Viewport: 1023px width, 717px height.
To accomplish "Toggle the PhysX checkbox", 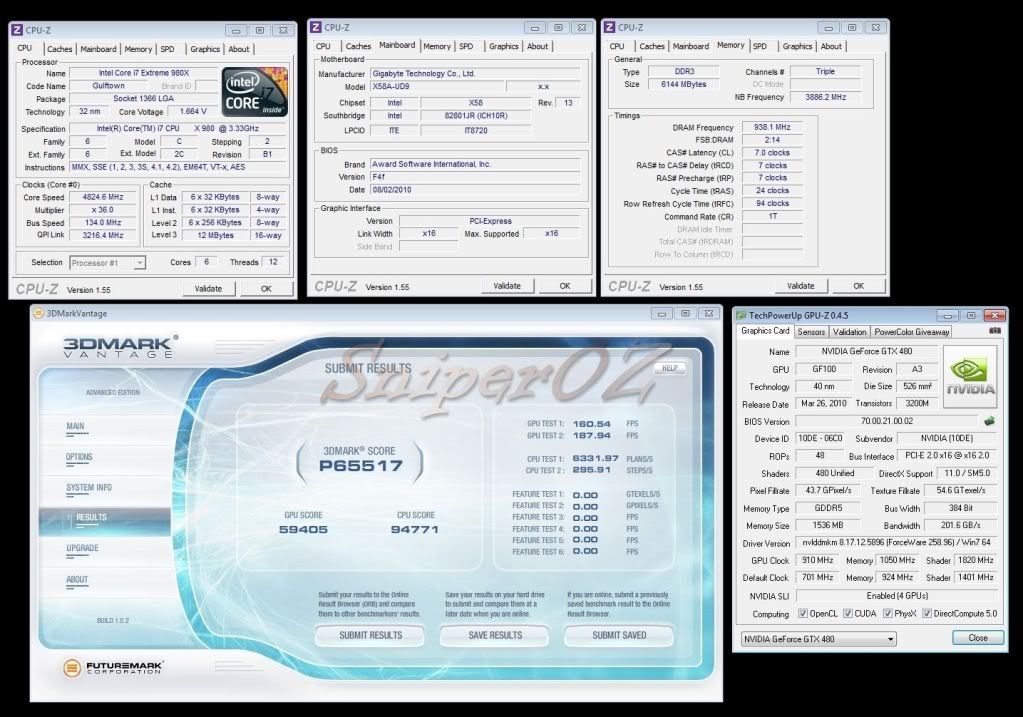I will pyautogui.click(x=887, y=613).
